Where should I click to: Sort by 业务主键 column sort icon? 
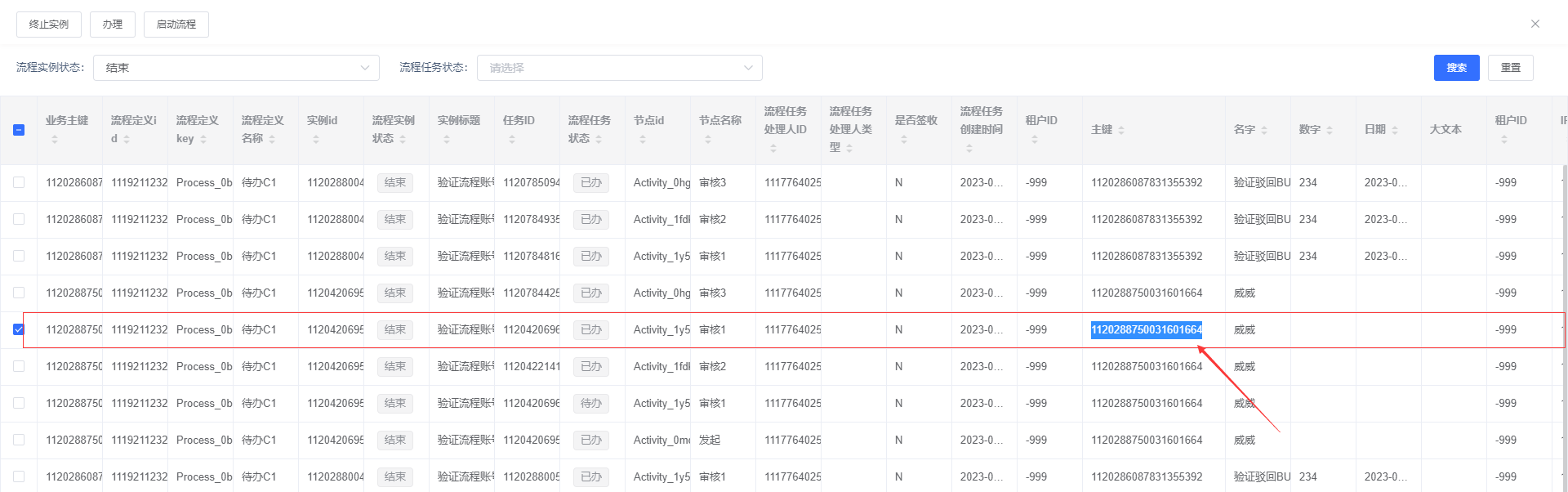coord(55,140)
